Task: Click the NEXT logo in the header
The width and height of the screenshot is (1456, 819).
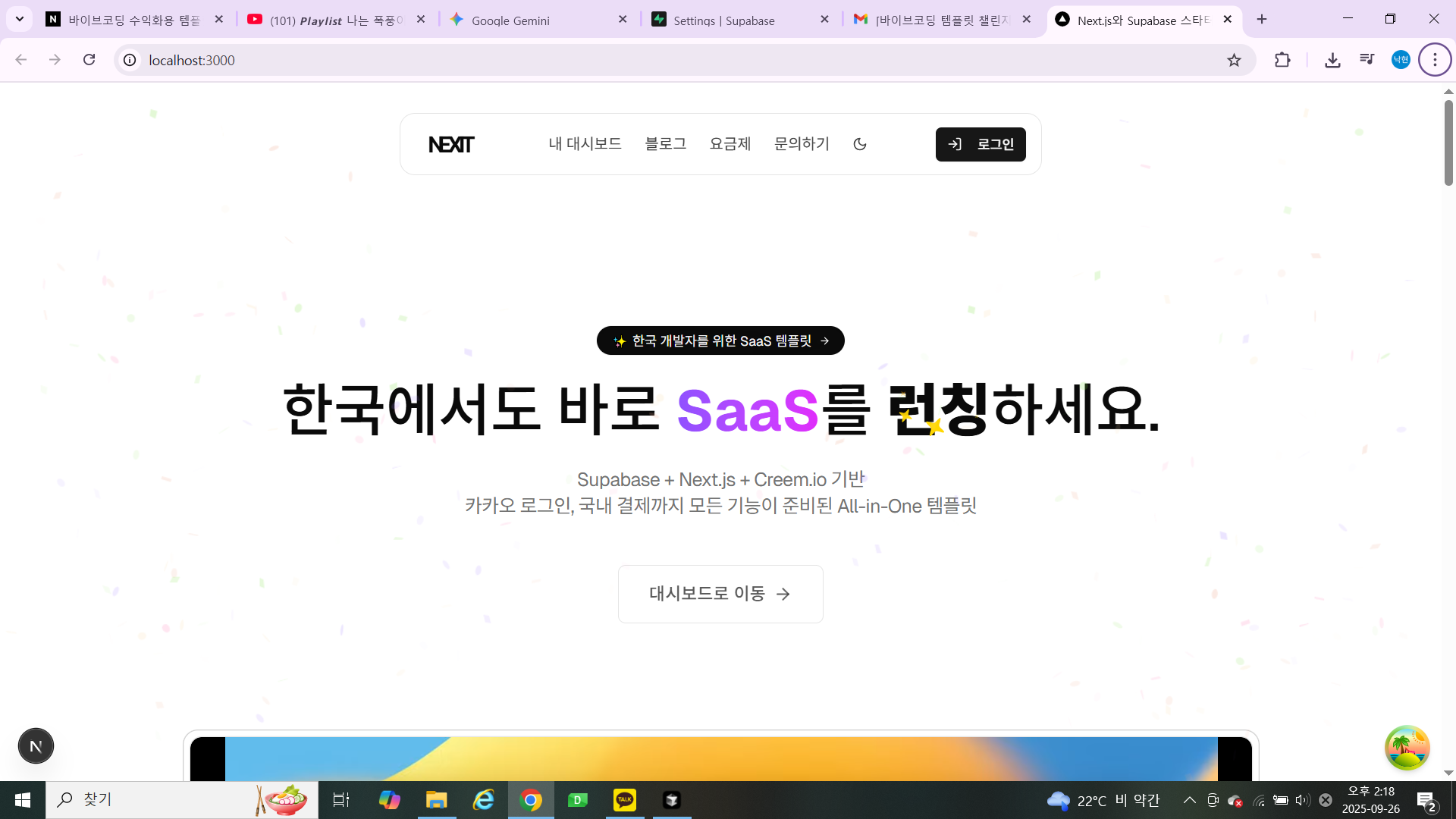Action: coord(450,144)
